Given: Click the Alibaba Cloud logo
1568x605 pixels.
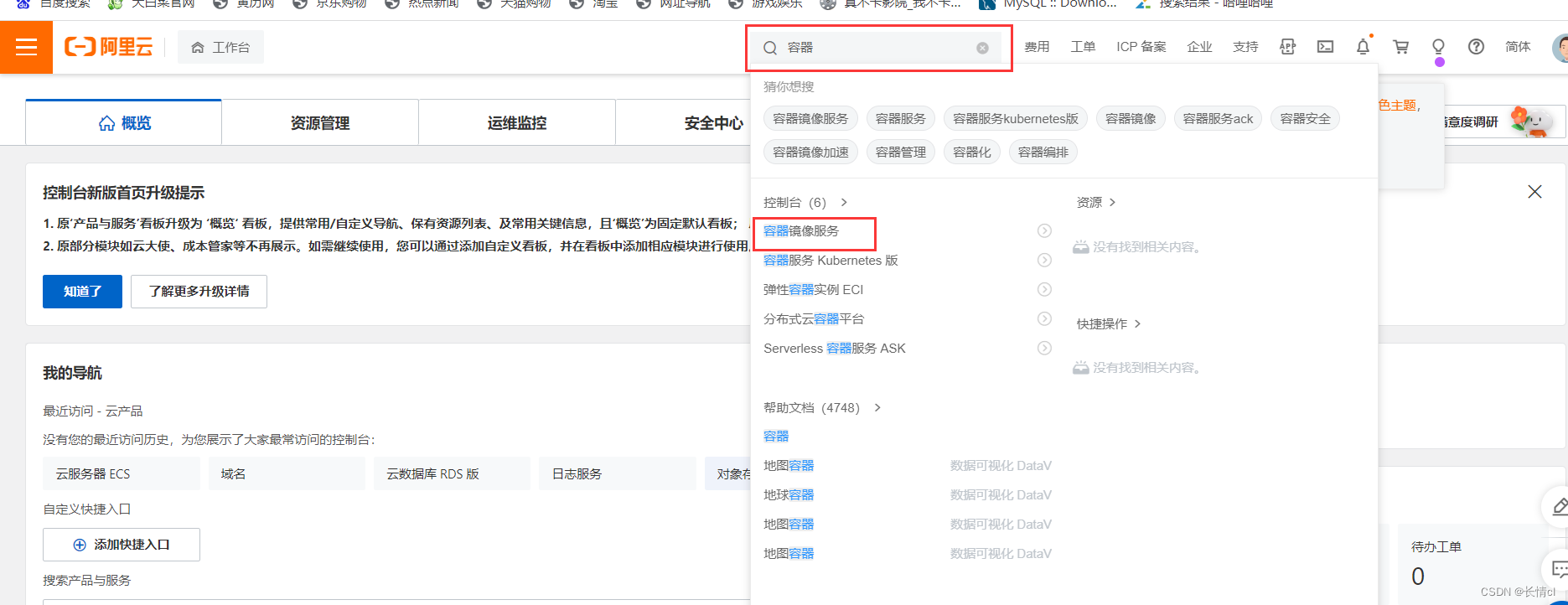Looking at the screenshot, I should [x=109, y=47].
